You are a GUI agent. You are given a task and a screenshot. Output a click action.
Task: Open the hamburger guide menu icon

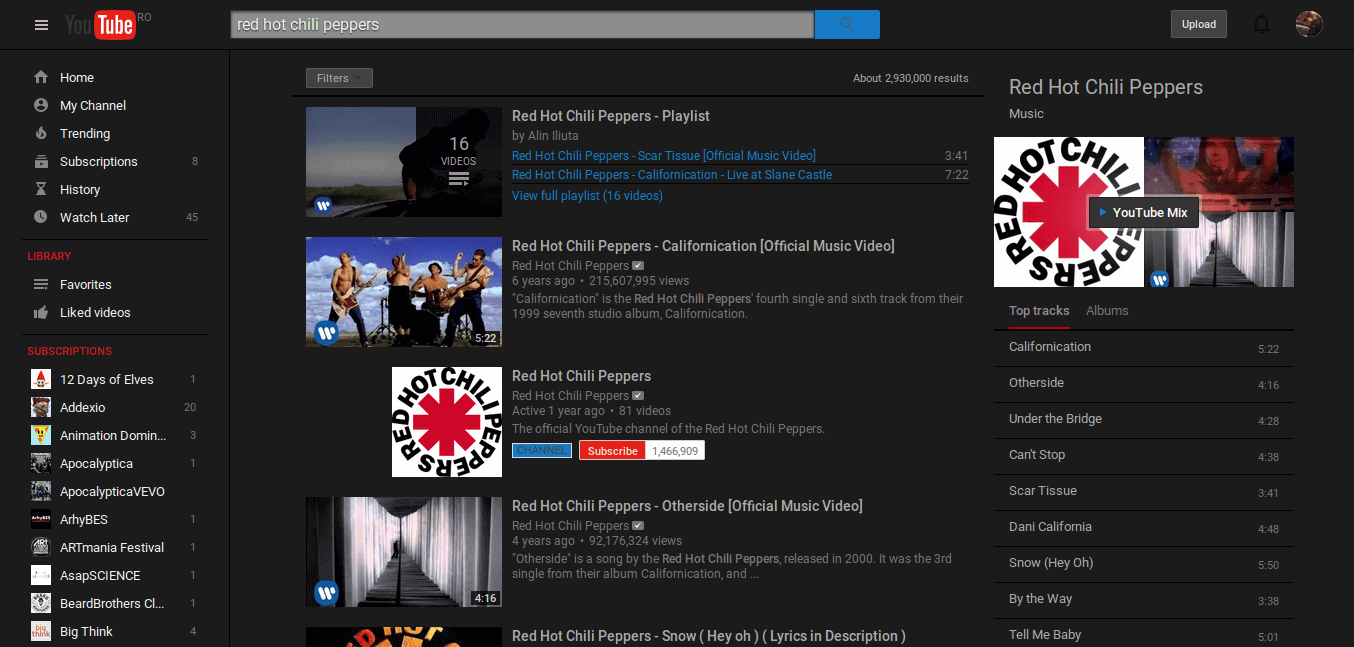tap(41, 25)
